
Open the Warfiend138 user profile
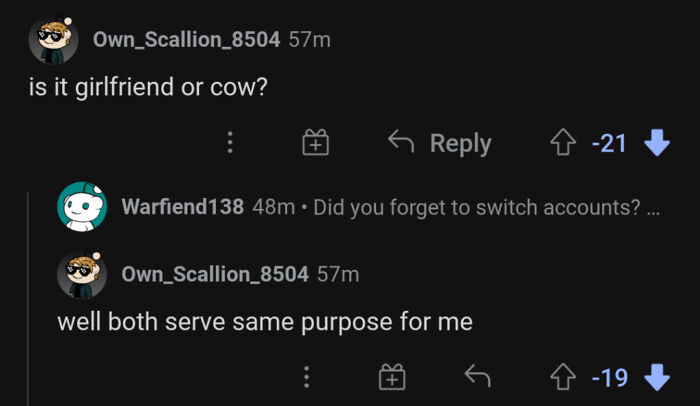[x=183, y=207]
